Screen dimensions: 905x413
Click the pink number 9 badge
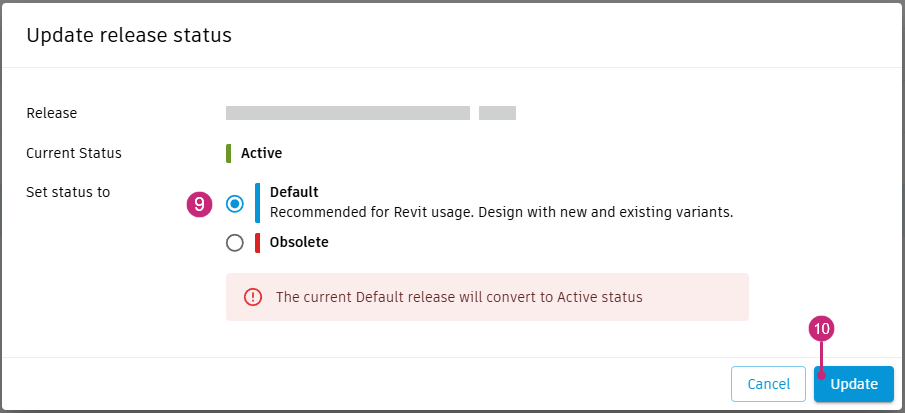199,203
